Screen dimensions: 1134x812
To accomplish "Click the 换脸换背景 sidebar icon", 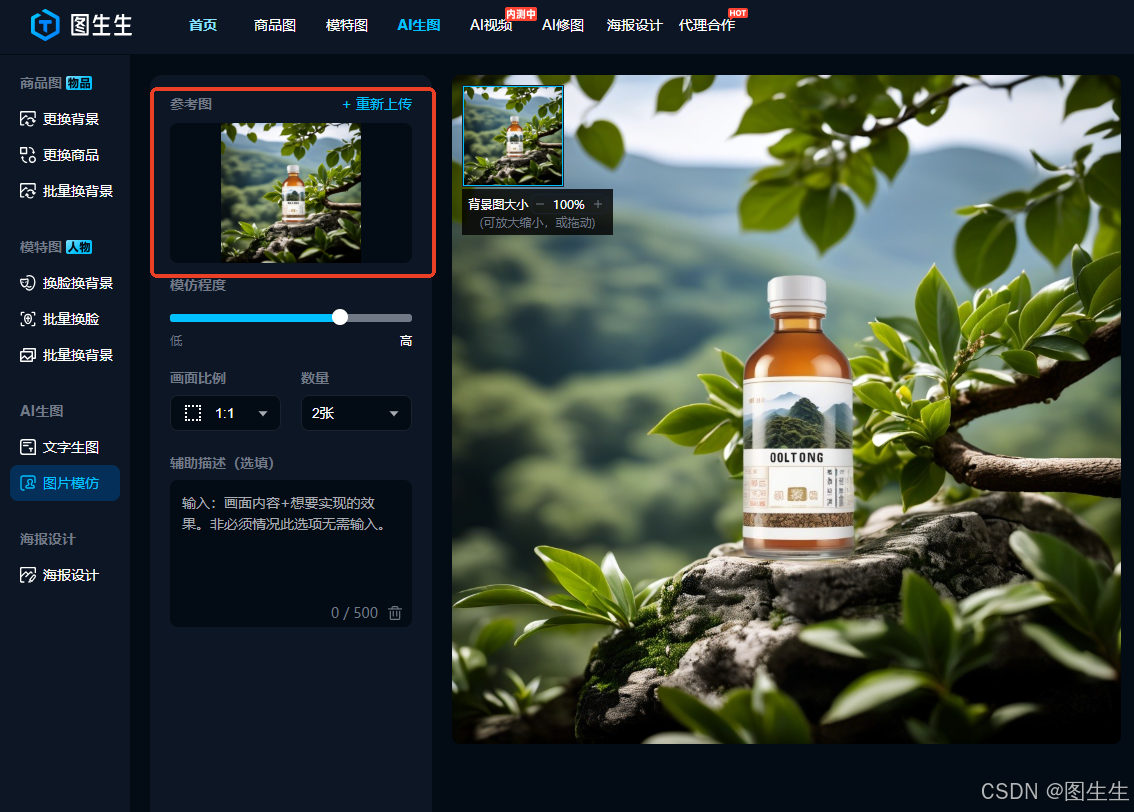I will pyautogui.click(x=27, y=283).
